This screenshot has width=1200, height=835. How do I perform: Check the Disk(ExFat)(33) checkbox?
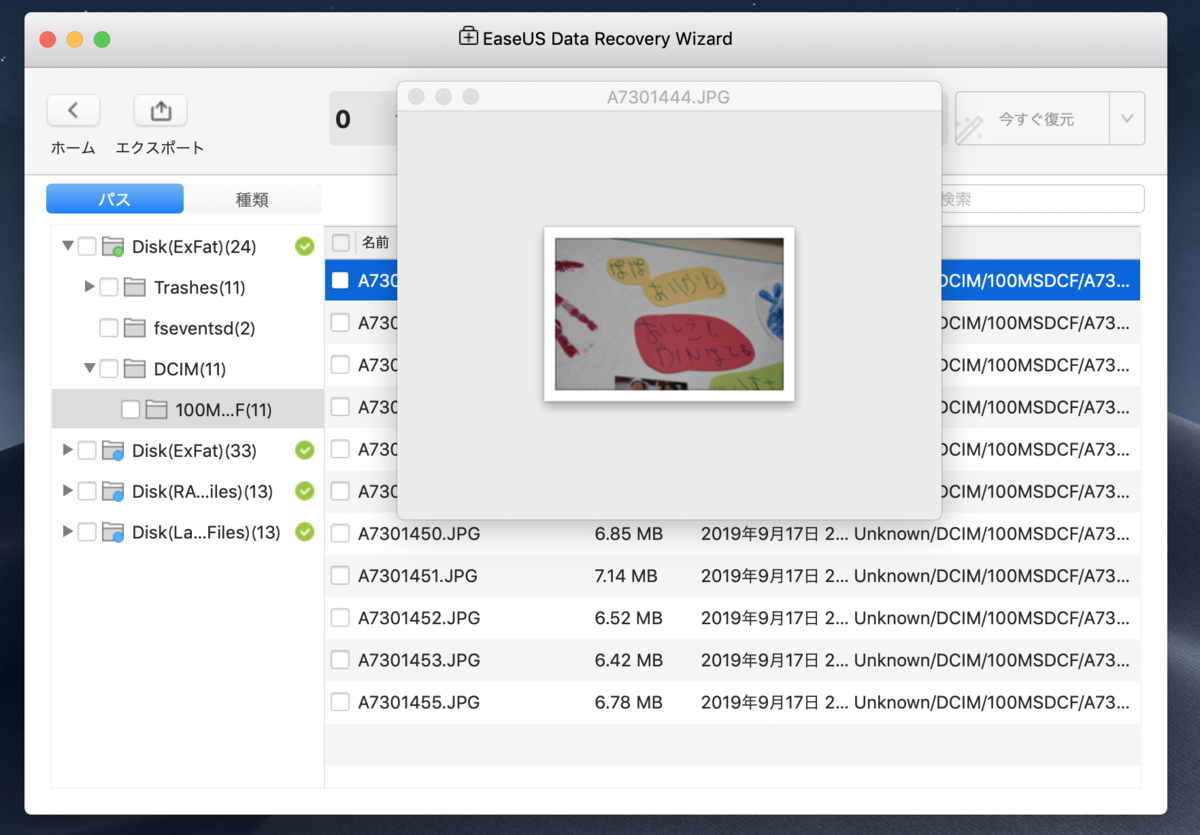tap(87, 451)
